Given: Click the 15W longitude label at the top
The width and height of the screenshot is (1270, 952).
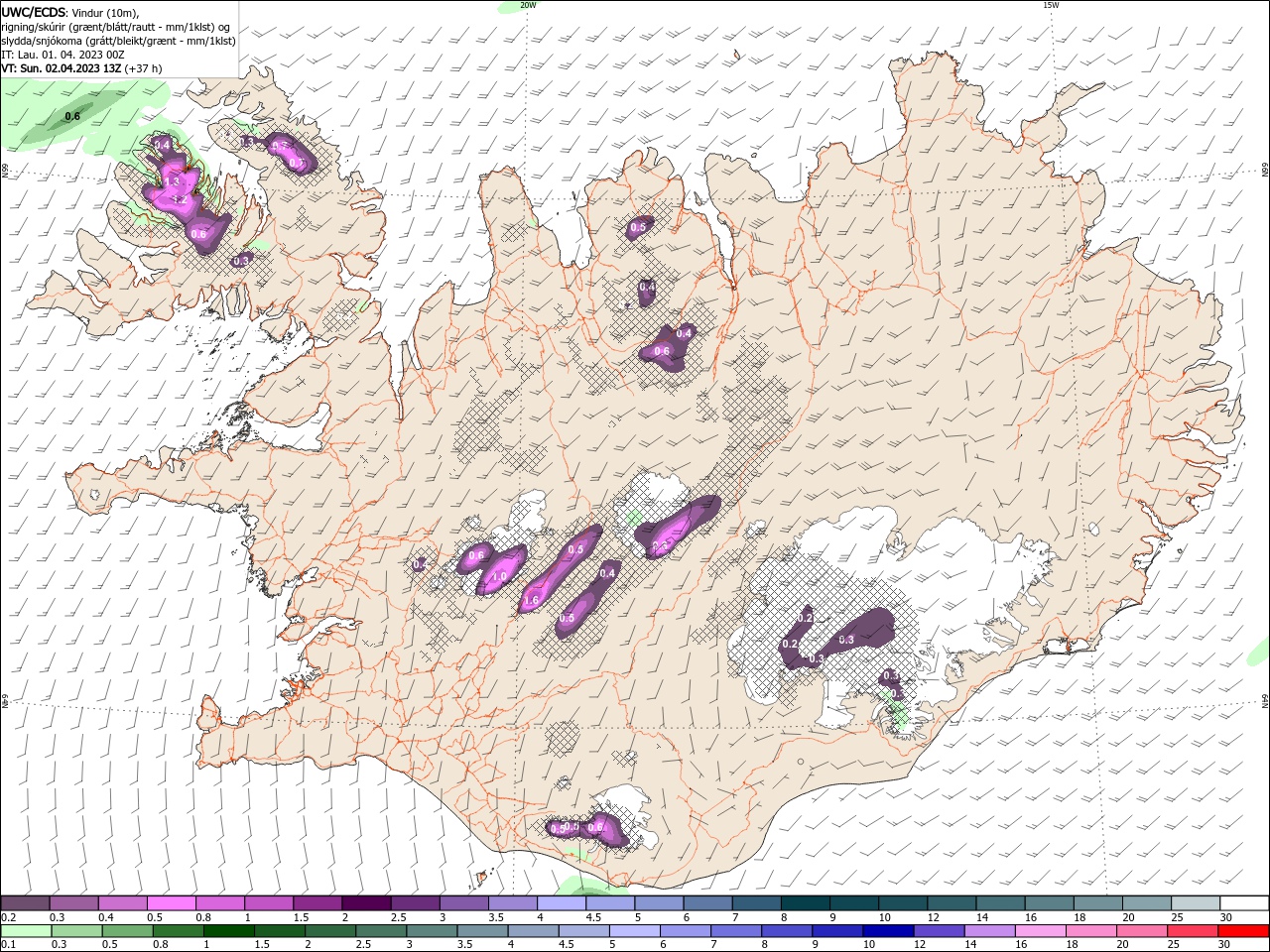Looking at the screenshot, I should 1051,5.
